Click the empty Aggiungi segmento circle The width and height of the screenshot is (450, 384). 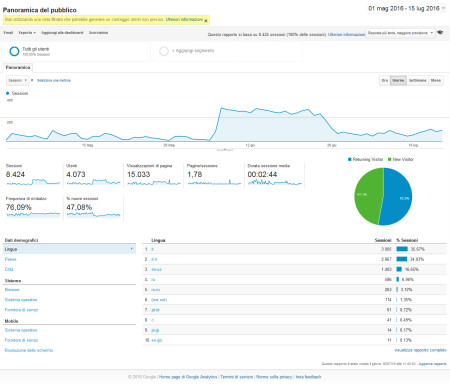[164, 51]
